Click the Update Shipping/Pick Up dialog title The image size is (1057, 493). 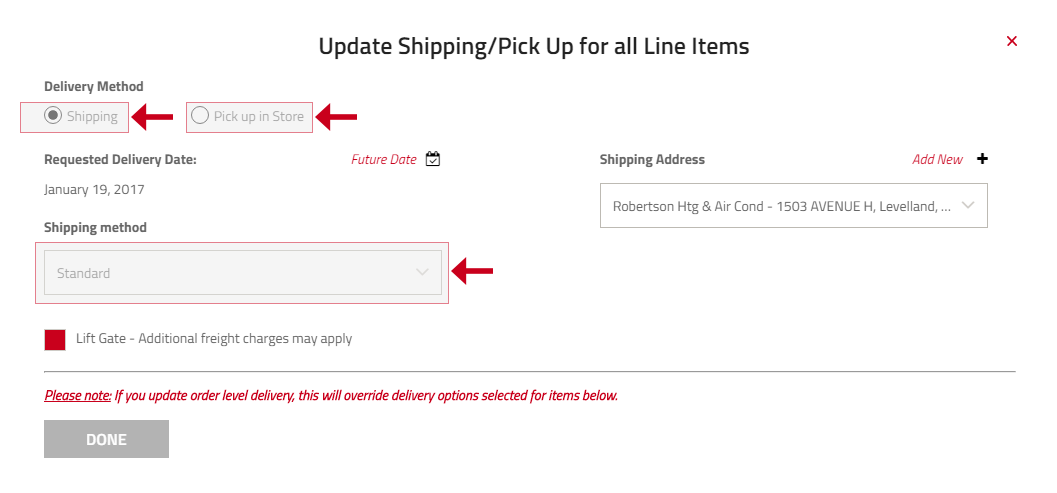(534, 47)
